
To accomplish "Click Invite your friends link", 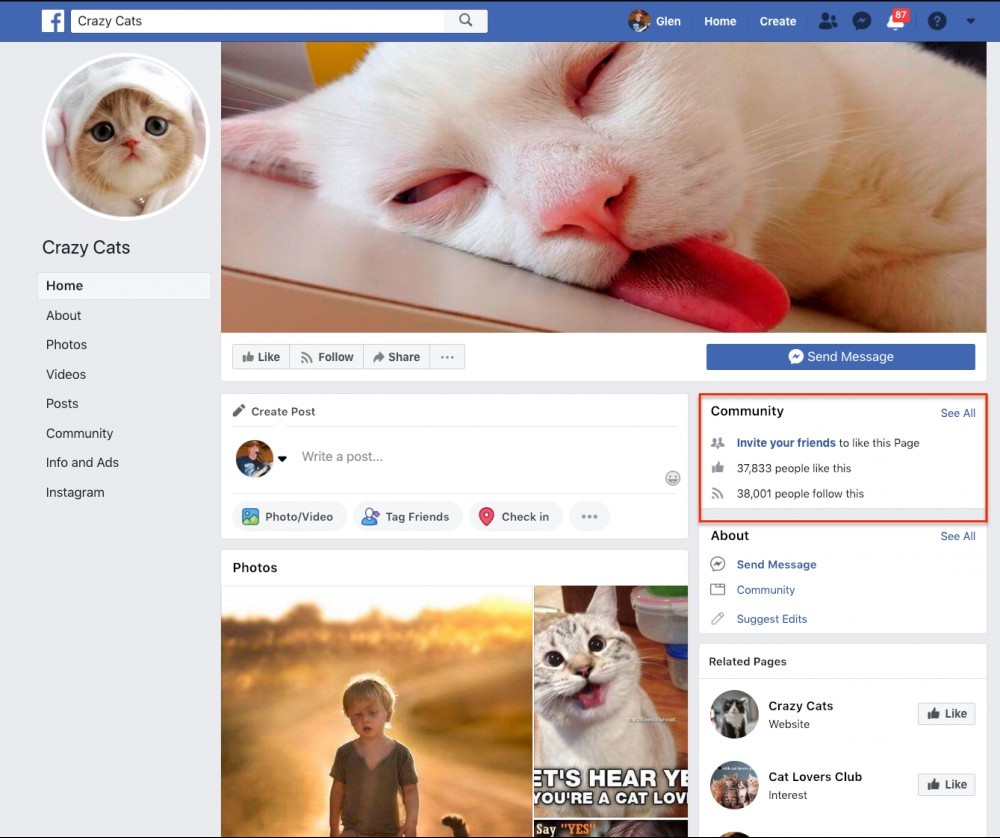I will [x=786, y=443].
